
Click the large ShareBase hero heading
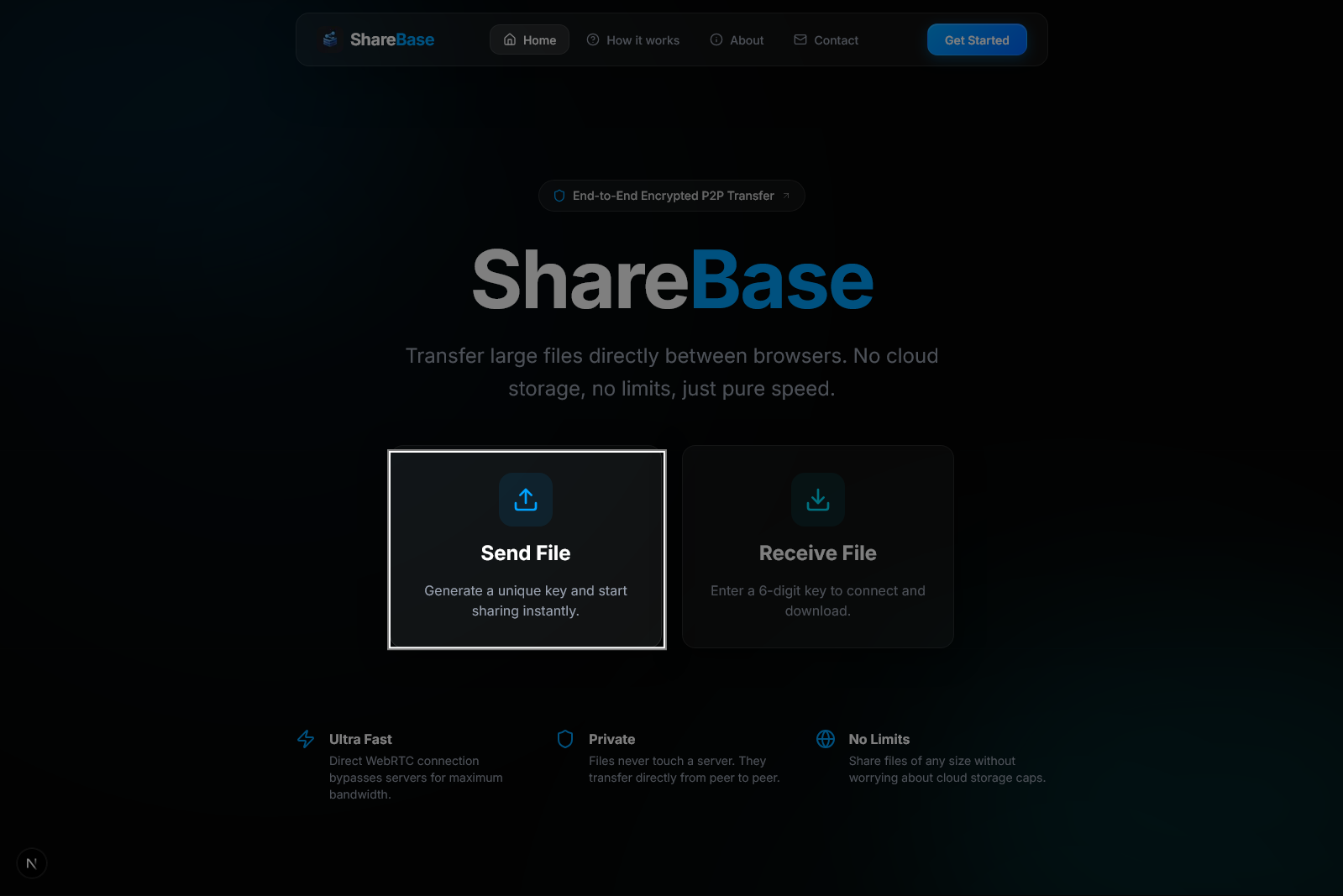coord(672,280)
